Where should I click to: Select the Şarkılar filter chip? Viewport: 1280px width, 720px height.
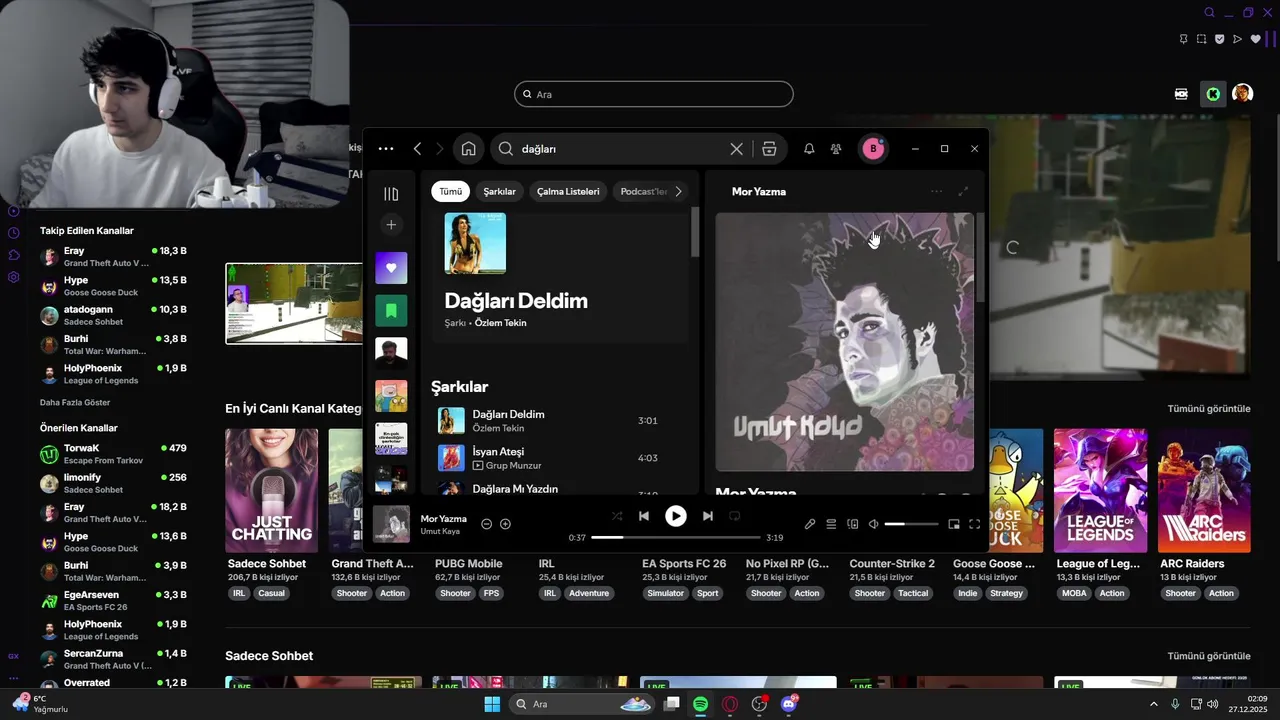500,191
